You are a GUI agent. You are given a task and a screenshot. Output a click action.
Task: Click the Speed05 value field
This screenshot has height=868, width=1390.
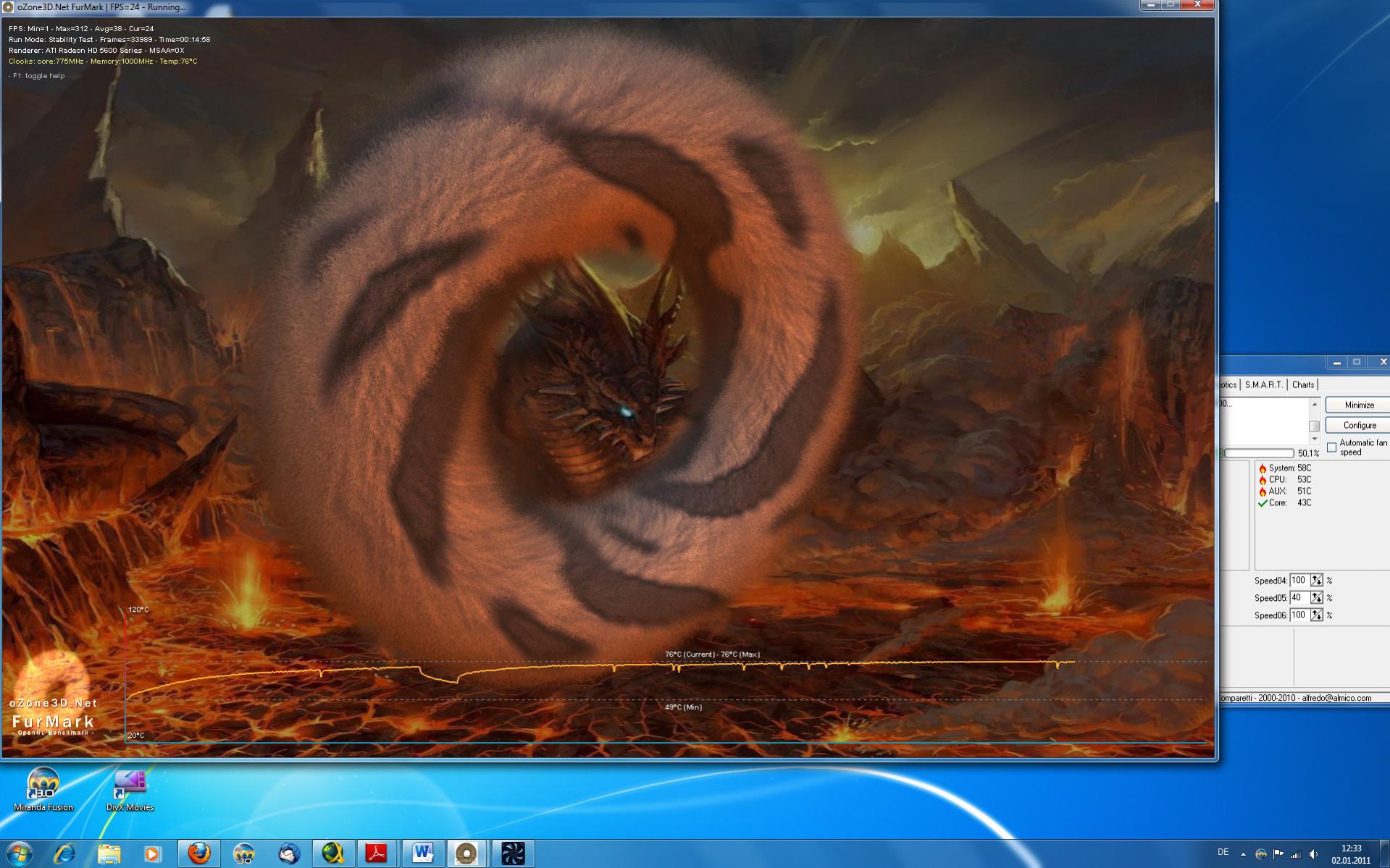coord(1299,597)
